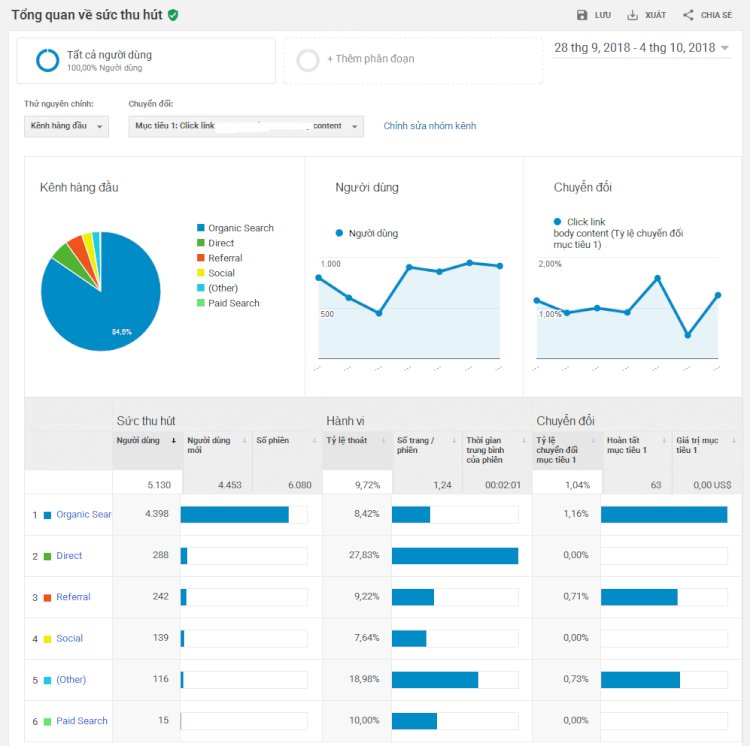Click Social yellow legend swatch
The height and width of the screenshot is (746, 750).
[x=201, y=273]
